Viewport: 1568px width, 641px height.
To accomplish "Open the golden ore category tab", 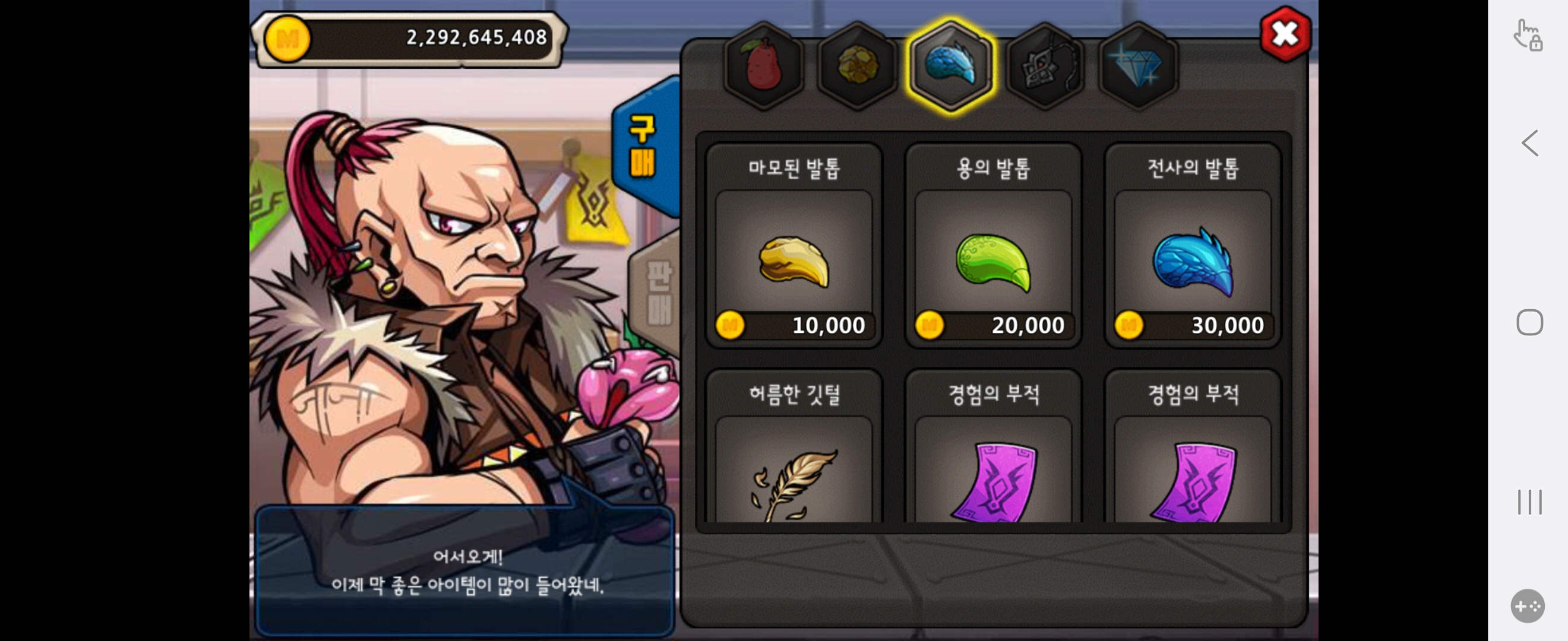I will point(857,66).
